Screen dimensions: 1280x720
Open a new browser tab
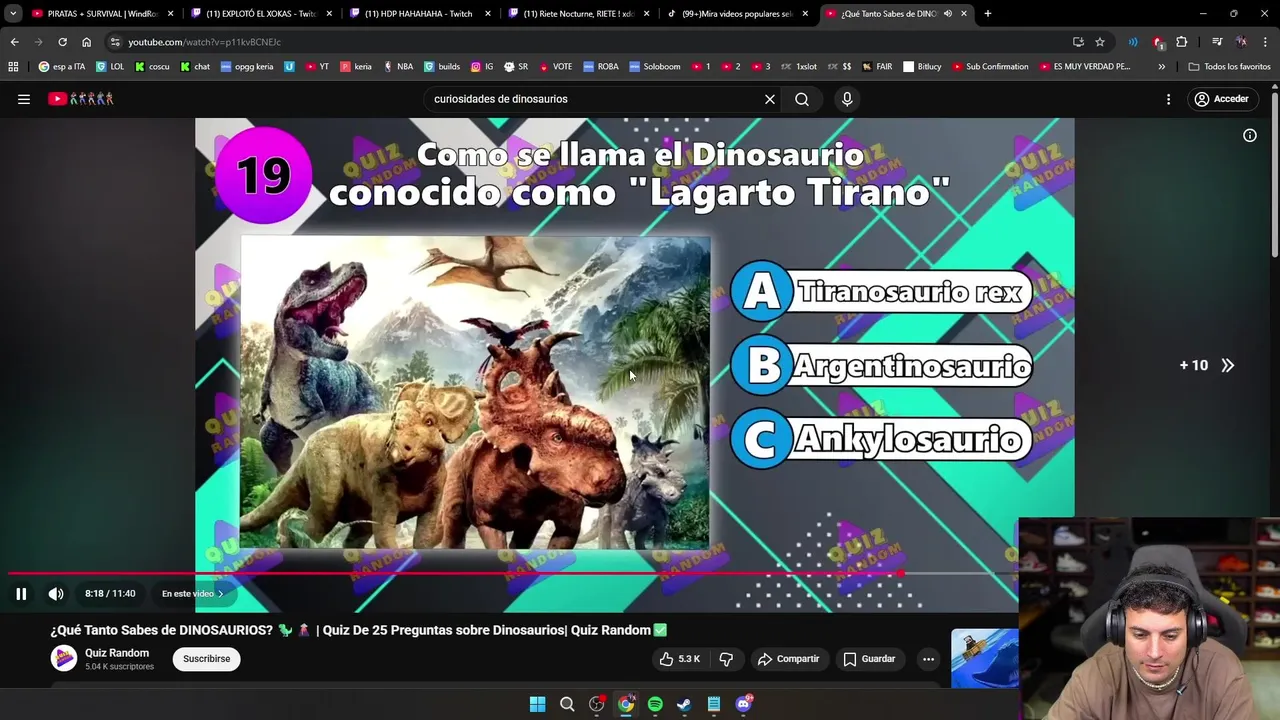point(988,14)
